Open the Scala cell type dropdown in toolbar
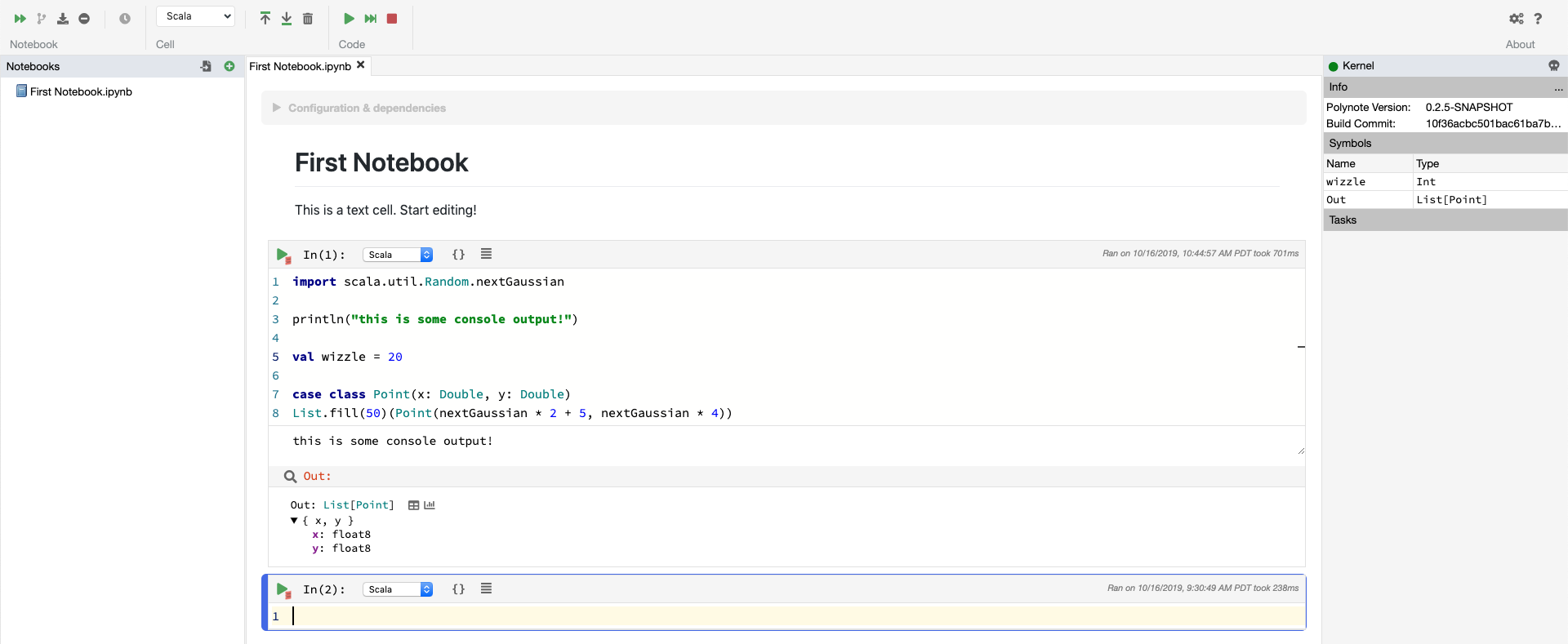This screenshot has height=644, width=1568. 196,16
